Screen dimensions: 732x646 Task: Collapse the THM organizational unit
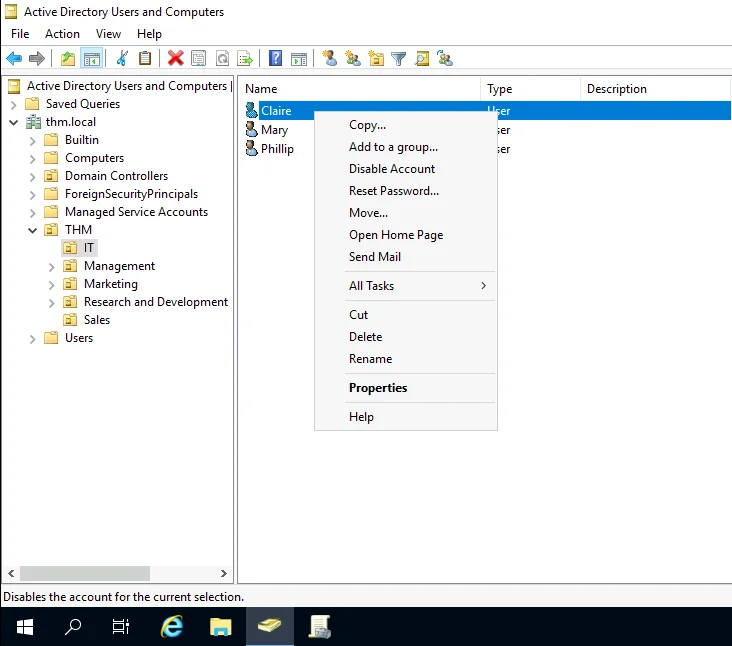tap(33, 230)
